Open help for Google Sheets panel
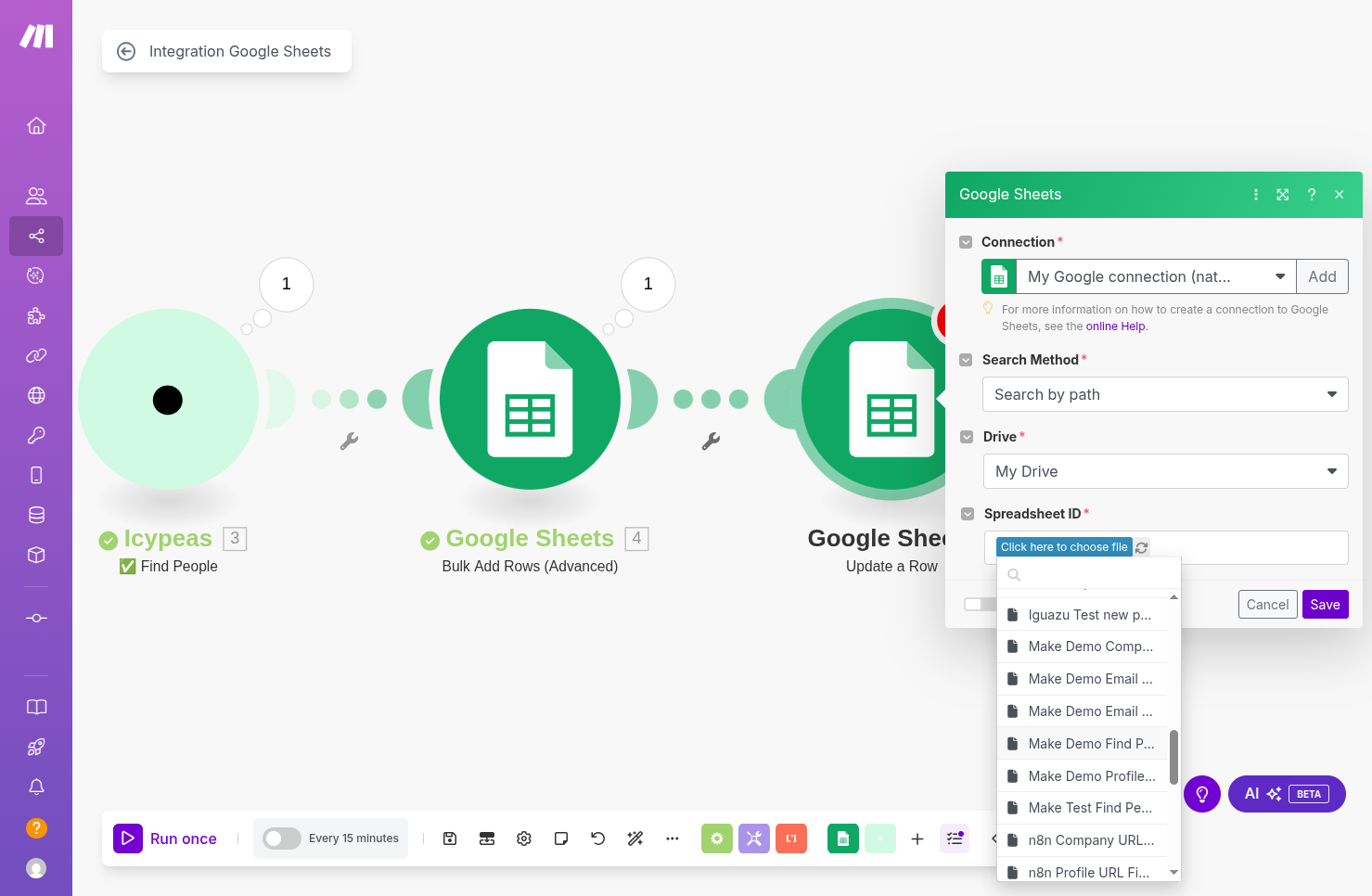Screen dimensions: 1372x896 pyautogui.click(x=1312, y=195)
